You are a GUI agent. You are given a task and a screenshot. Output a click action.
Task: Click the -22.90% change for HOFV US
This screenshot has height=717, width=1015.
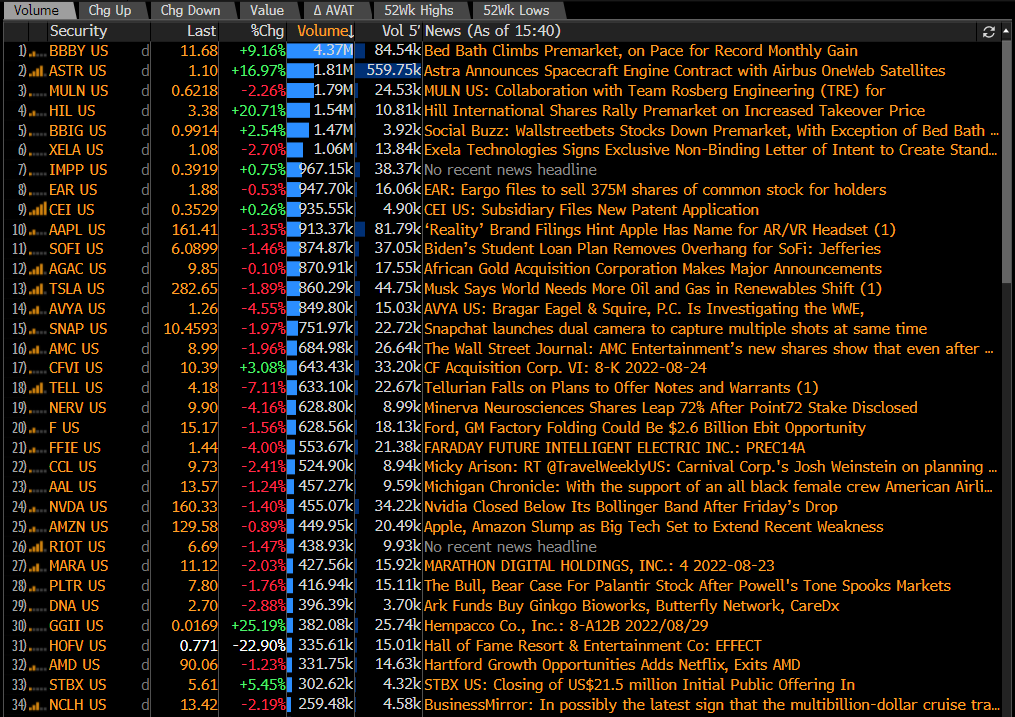tap(260, 646)
